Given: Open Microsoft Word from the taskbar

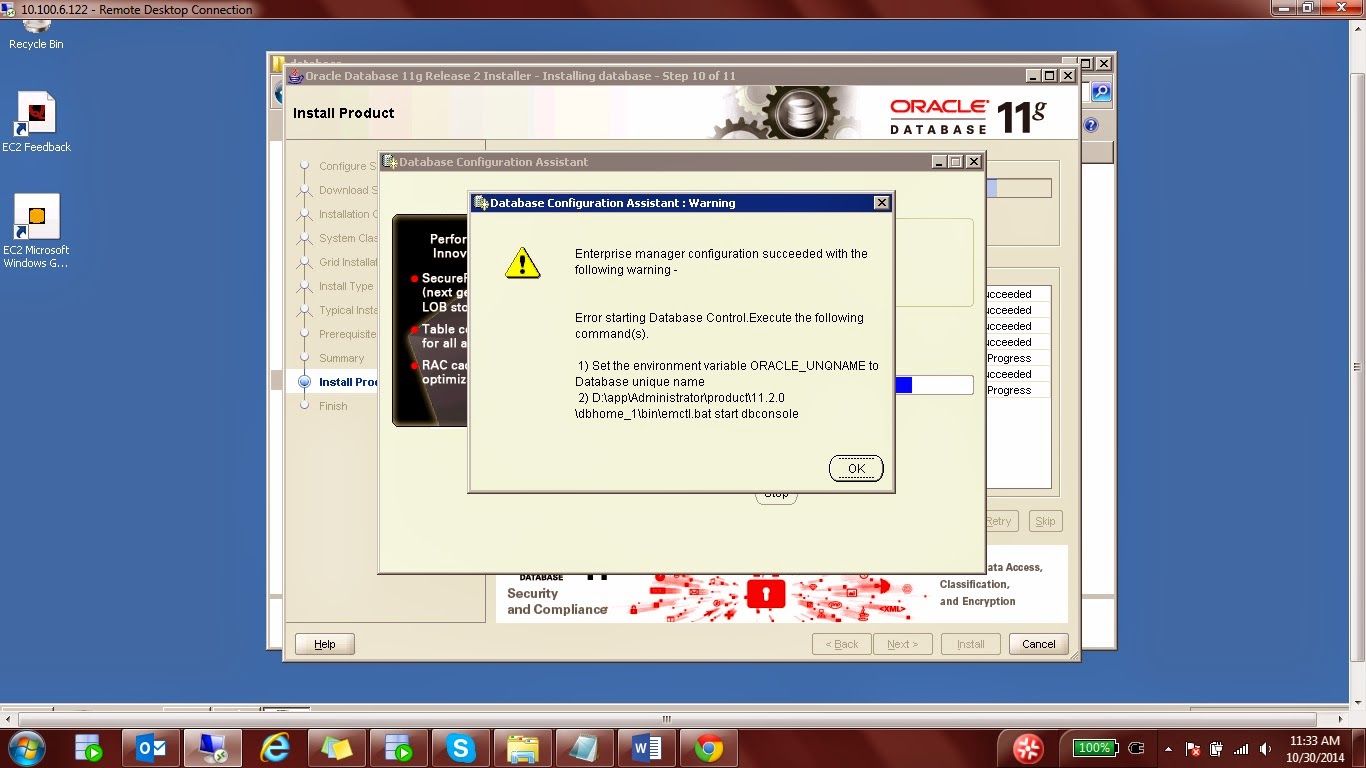Looking at the screenshot, I should pyautogui.click(x=647, y=748).
